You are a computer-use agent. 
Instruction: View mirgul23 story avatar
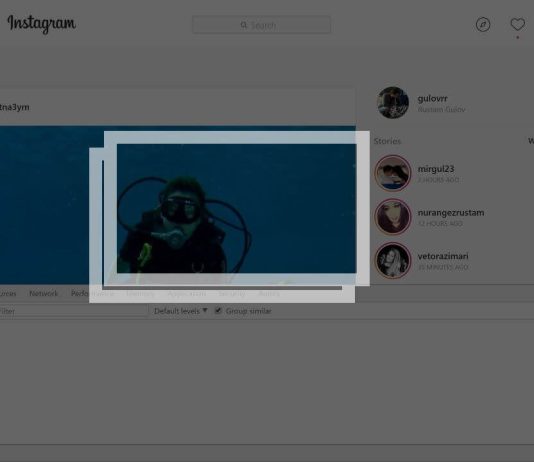[x=393, y=173]
